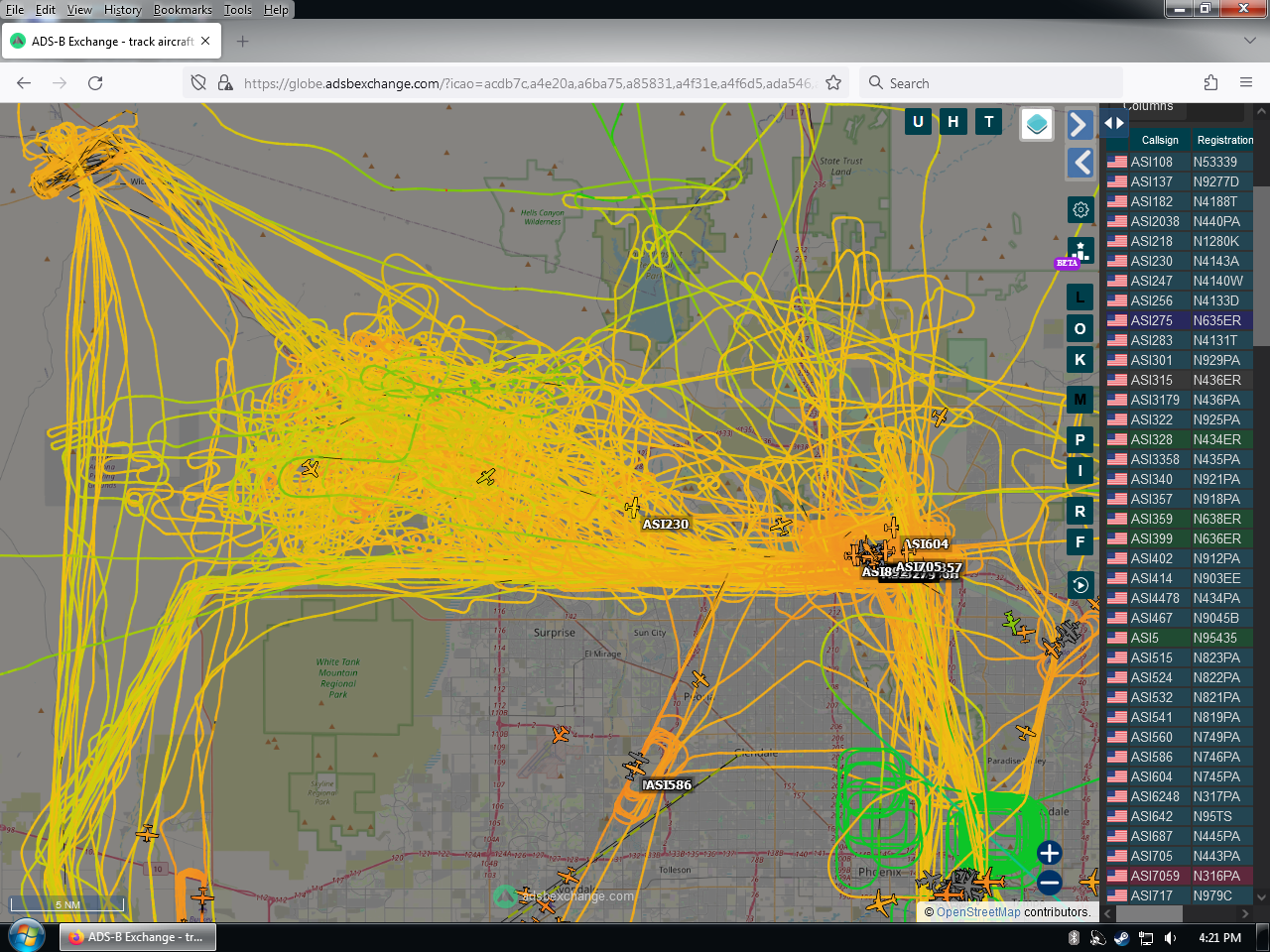1270x952 pixels.
Task: Select aircraft row ASI7059
Action: point(1180,876)
